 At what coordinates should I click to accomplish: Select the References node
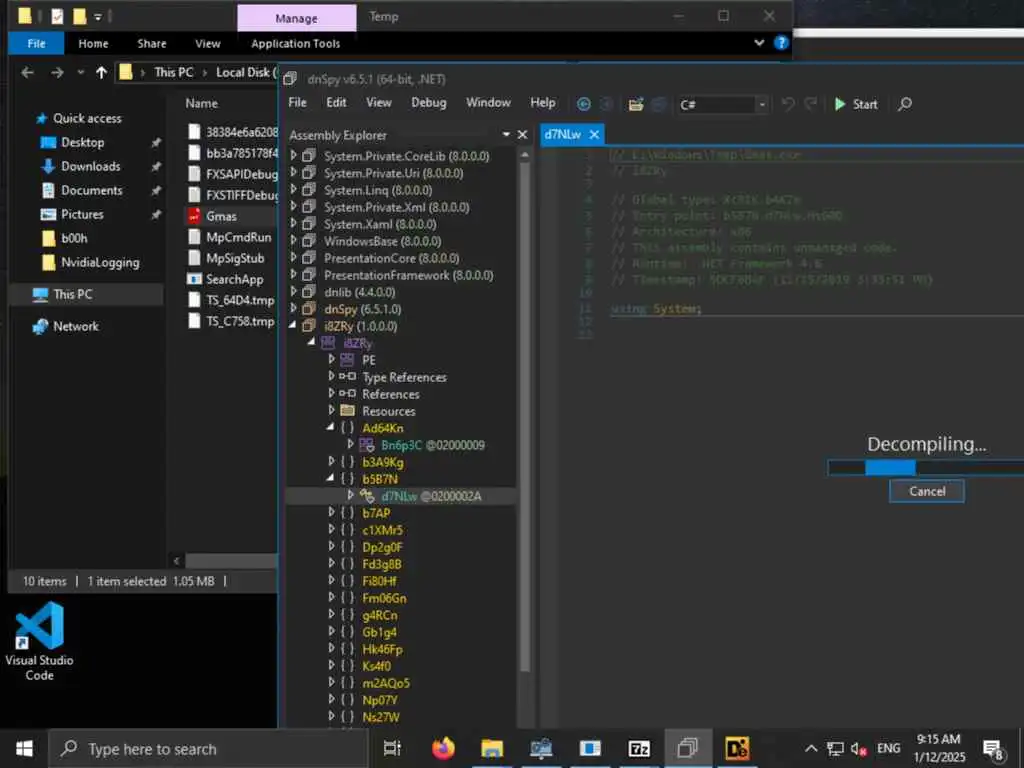click(x=391, y=394)
